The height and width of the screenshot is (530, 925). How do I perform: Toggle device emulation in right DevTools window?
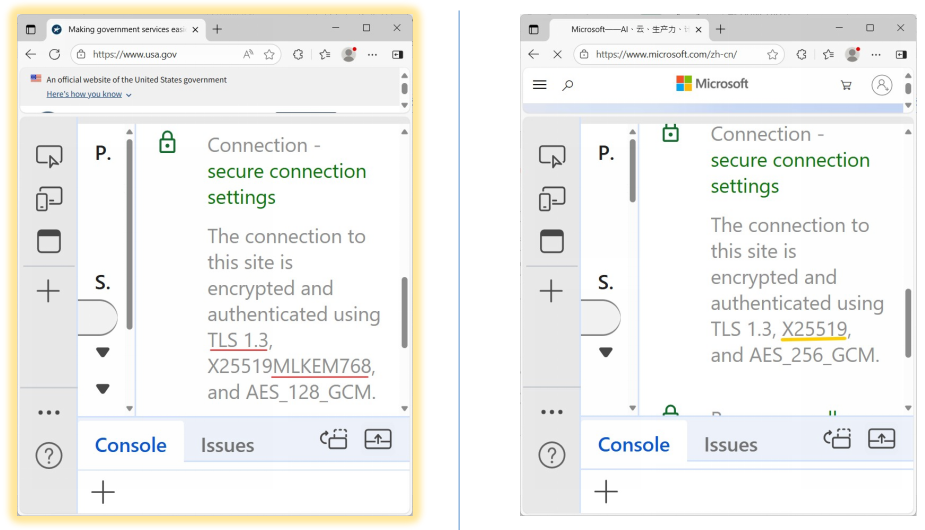[x=552, y=199]
